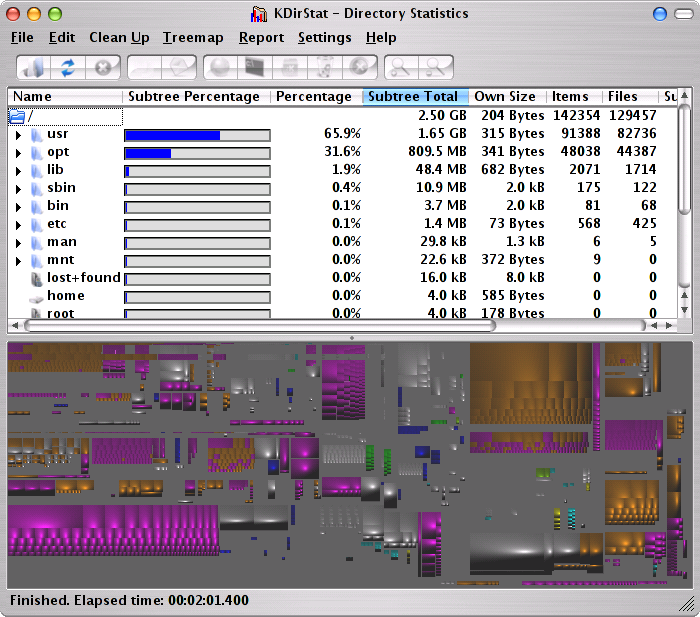Viewport: 700px width, 617px height.
Task: Click the Open Directory toolbar icon
Action: 35,68
